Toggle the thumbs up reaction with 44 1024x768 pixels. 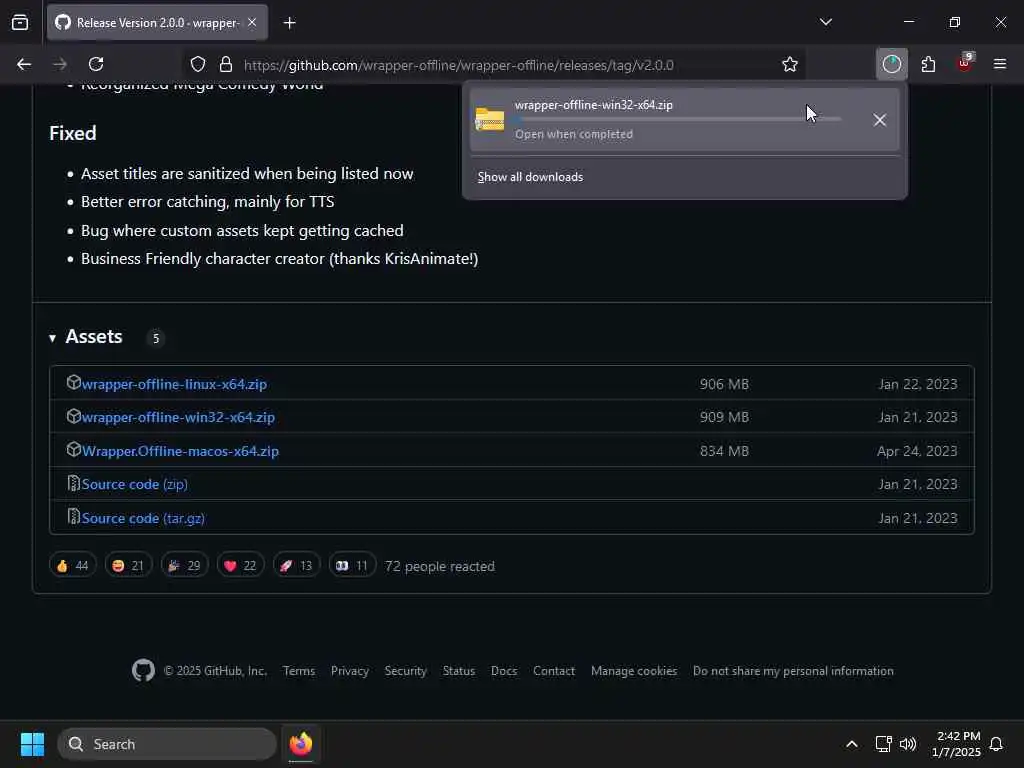tap(72, 566)
